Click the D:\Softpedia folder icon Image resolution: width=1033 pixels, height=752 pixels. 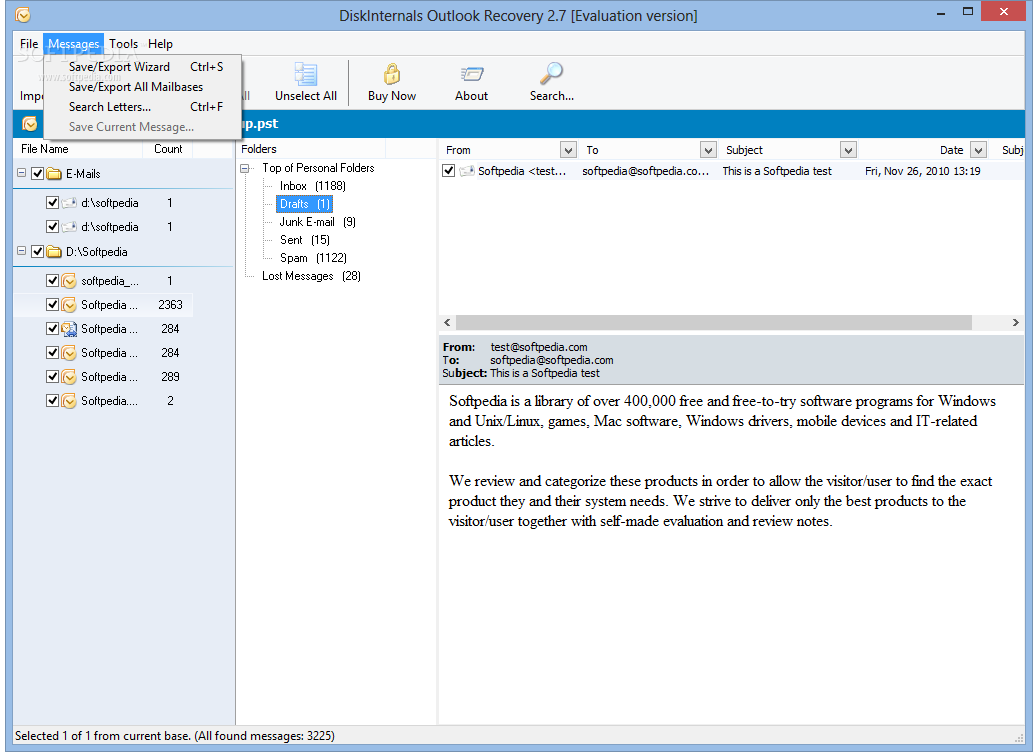tap(54, 252)
